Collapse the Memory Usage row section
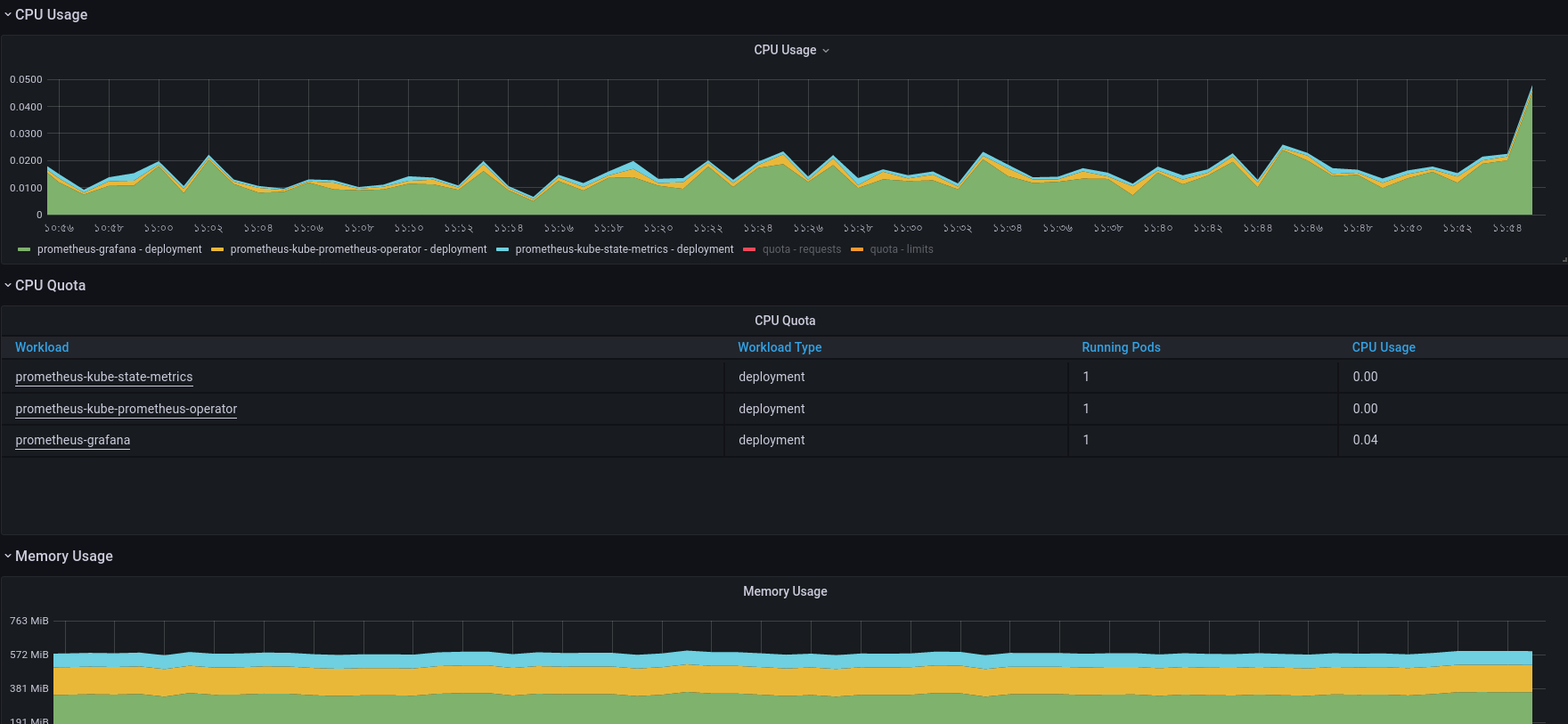 click(58, 556)
